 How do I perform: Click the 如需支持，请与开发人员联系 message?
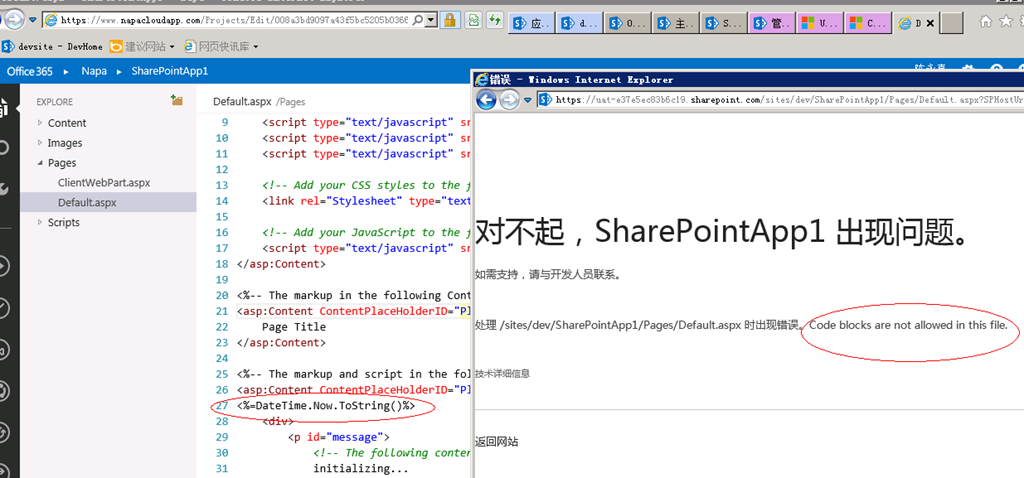pos(547,274)
